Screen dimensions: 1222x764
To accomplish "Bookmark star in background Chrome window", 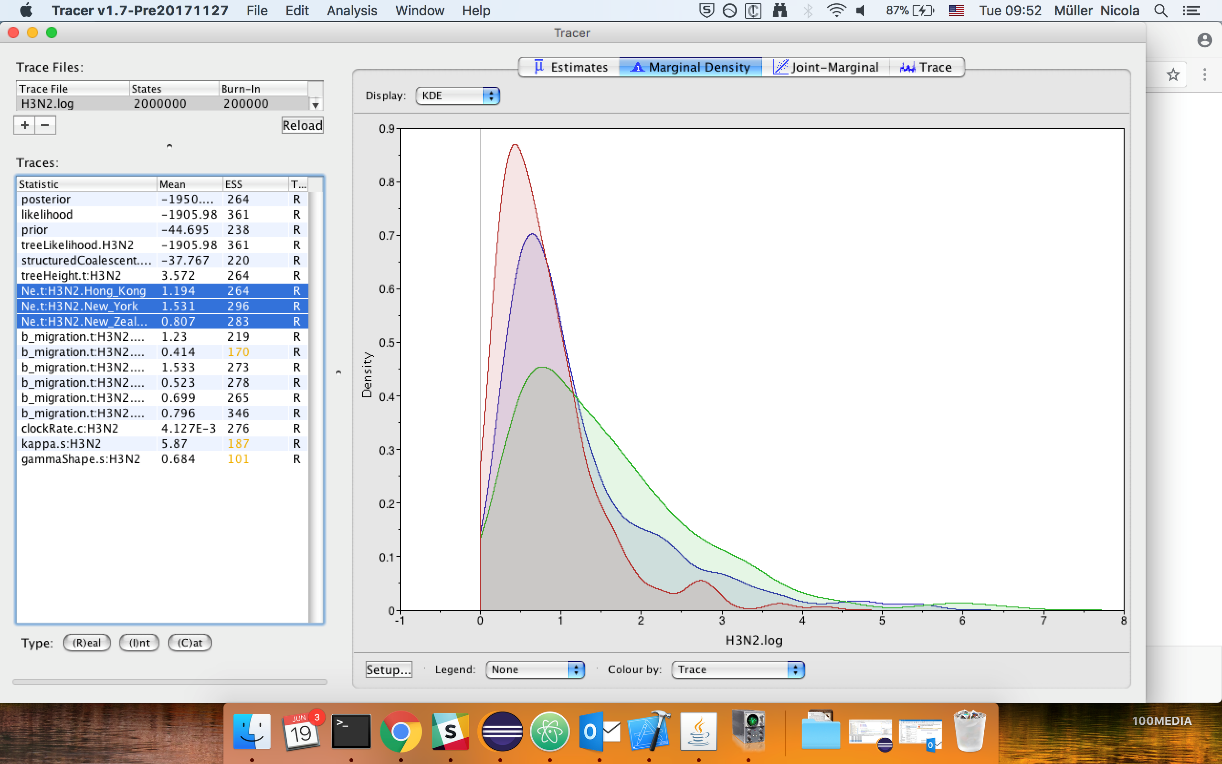I will click(x=1173, y=75).
